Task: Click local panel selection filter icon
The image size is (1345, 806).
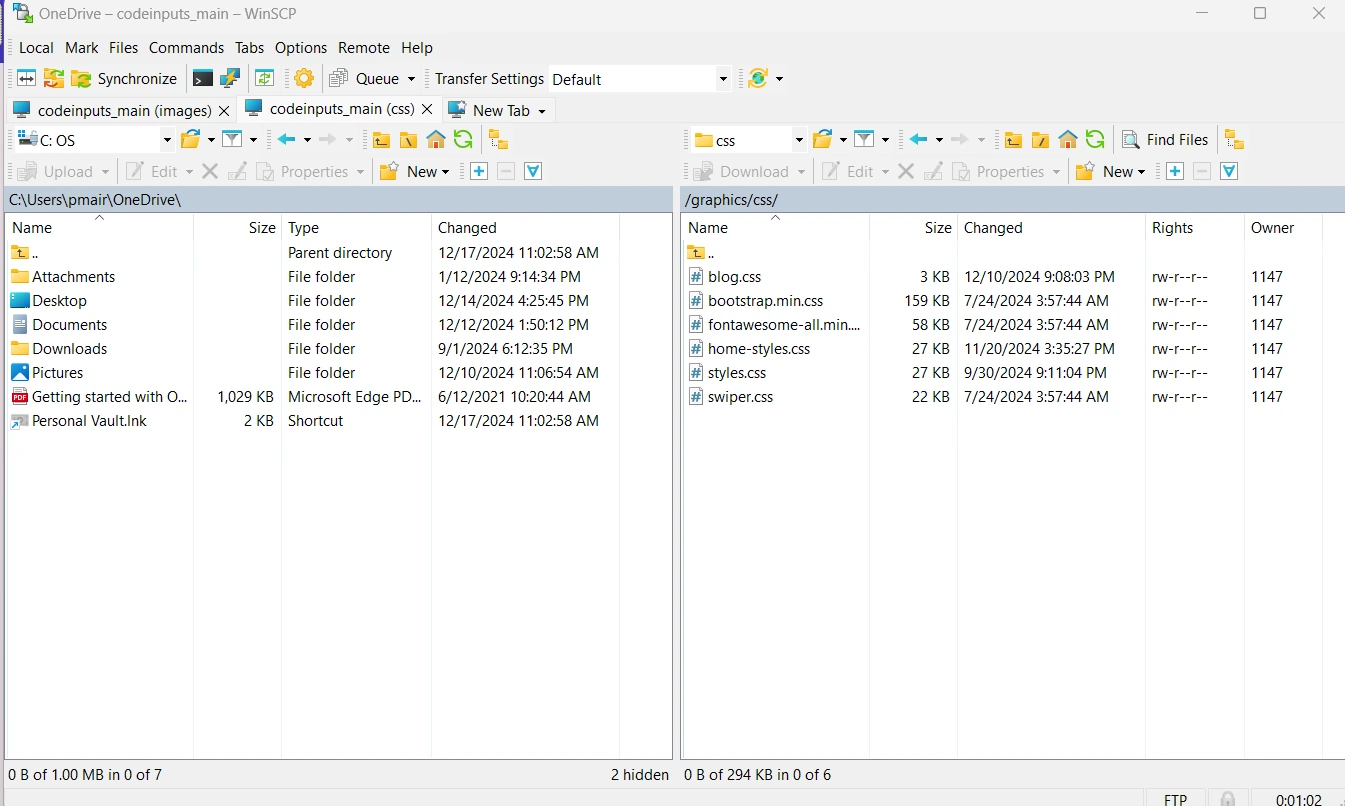Action: (x=533, y=171)
